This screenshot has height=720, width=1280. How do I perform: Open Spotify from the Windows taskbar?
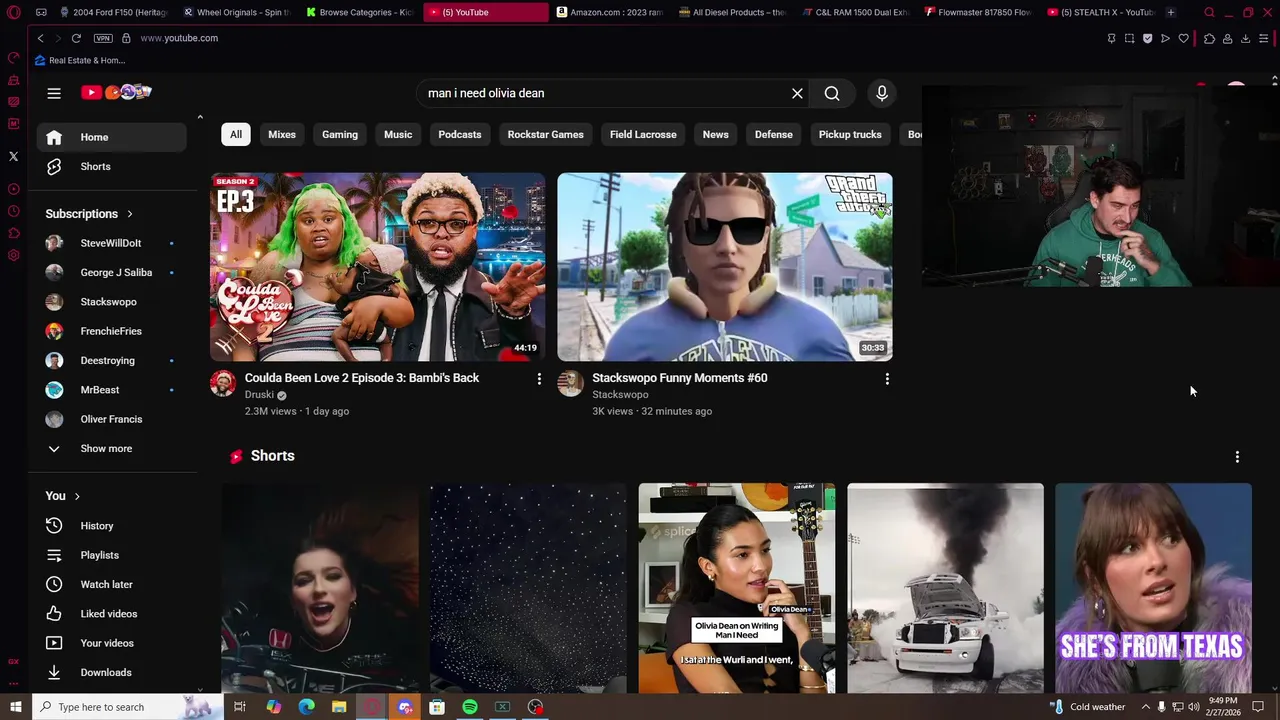[x=470, y=707]
